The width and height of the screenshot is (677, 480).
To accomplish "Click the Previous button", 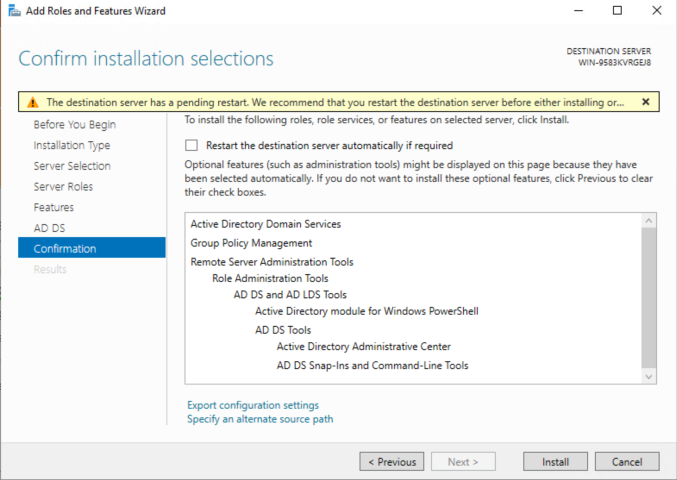I will tap(392, 462).
